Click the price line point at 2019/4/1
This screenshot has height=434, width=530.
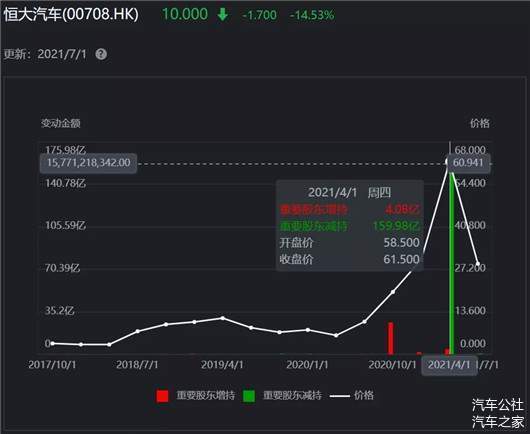click(222, 318)
